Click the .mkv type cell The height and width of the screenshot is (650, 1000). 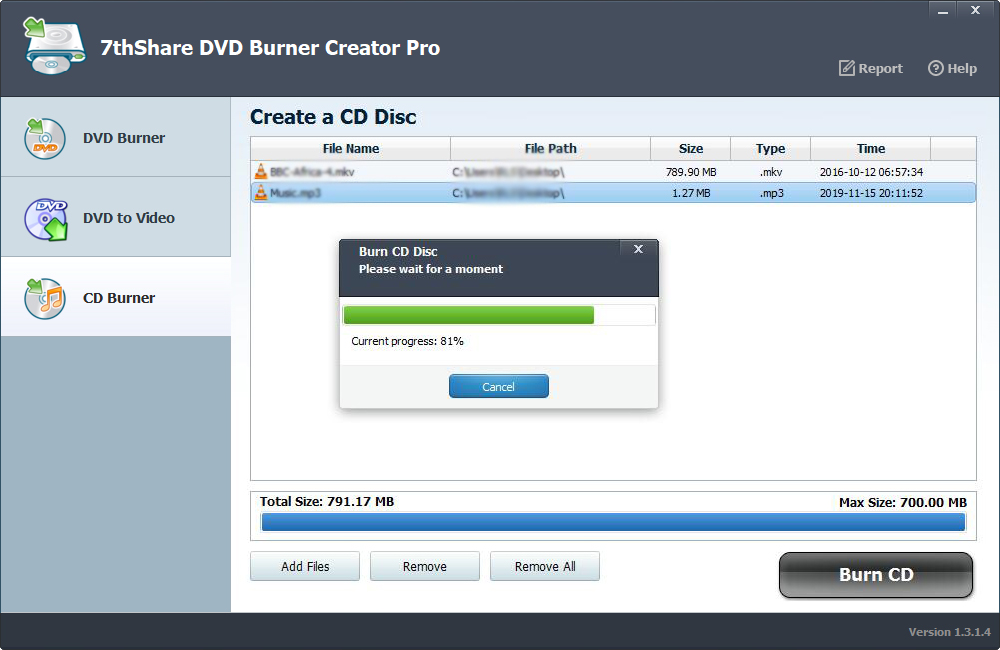pyautogui.click(x=771, y=172)
